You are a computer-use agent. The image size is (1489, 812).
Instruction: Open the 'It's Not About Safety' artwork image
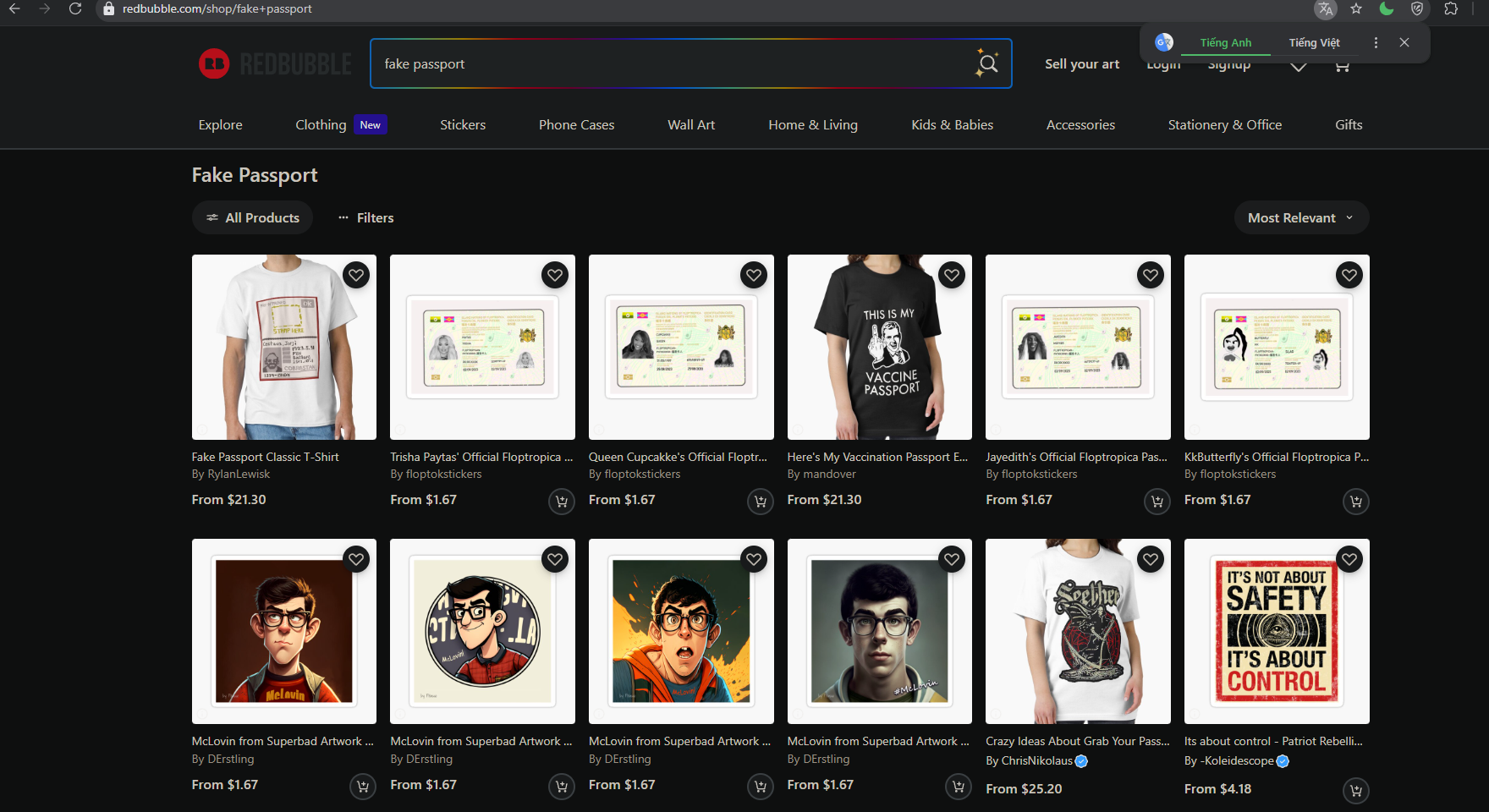[x=1277, y=631]
